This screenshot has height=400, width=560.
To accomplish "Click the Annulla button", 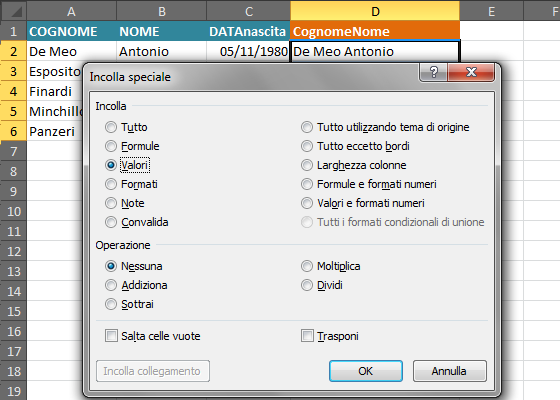I will click(450, 371).
